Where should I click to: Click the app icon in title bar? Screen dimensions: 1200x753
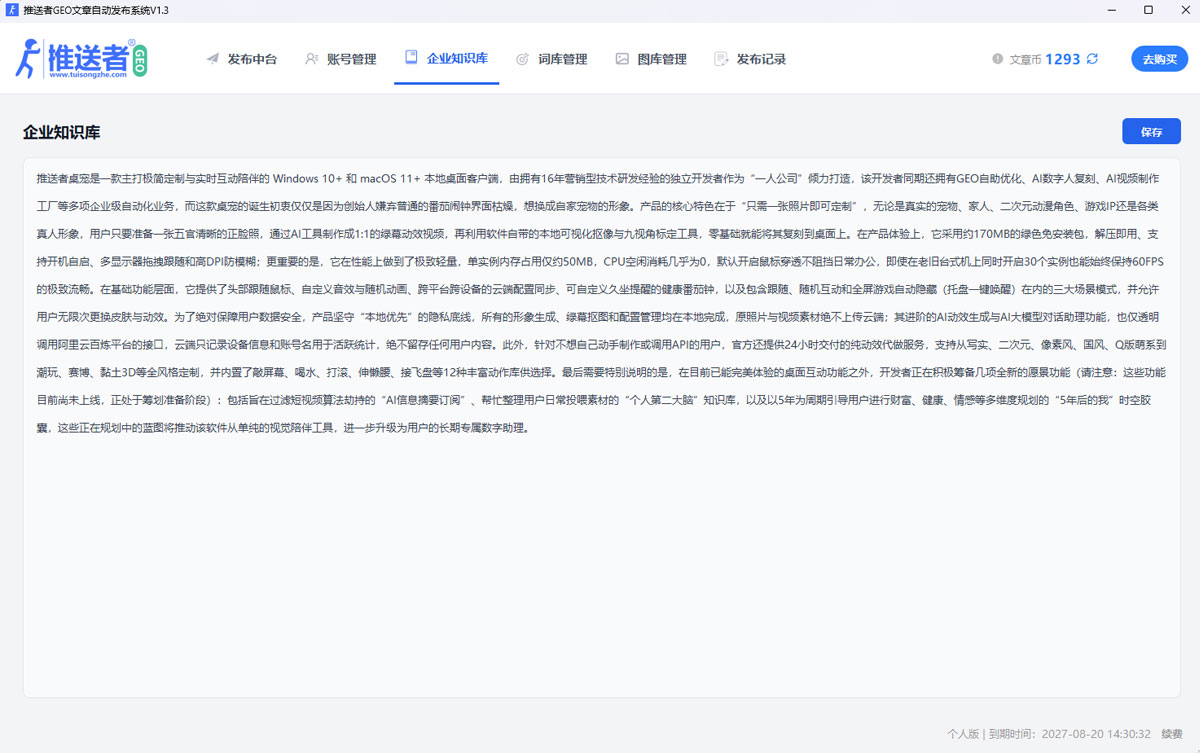point(11,9)
